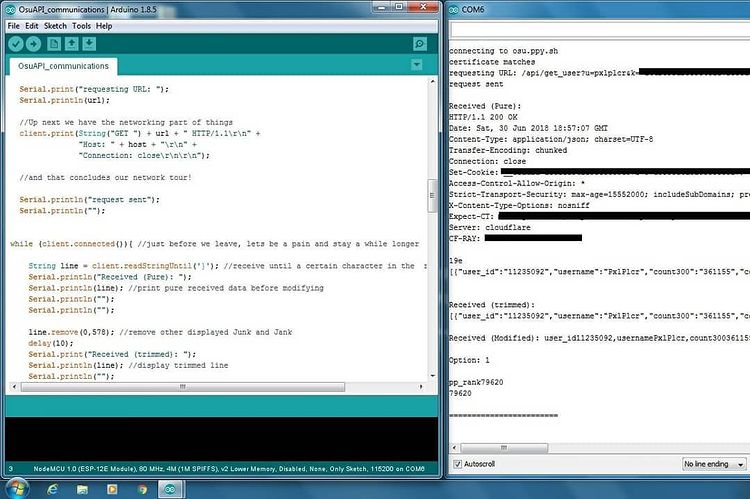Select the Arduino taskbar icon
This screenshot has height=499, width=750.
pos(170,489)
